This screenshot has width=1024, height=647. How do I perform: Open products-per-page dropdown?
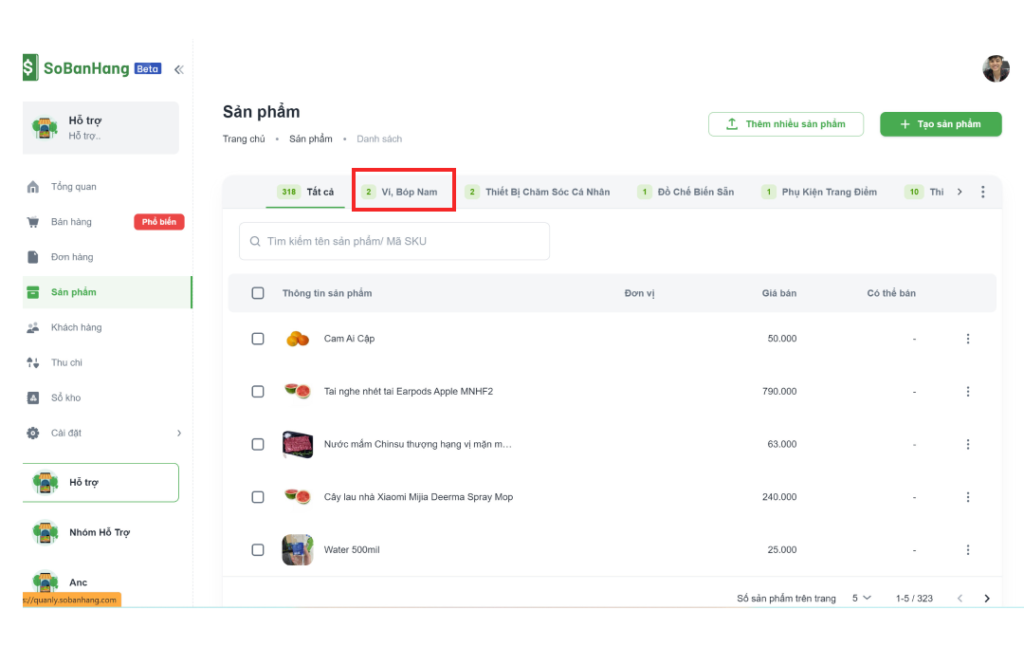[861, 598]
